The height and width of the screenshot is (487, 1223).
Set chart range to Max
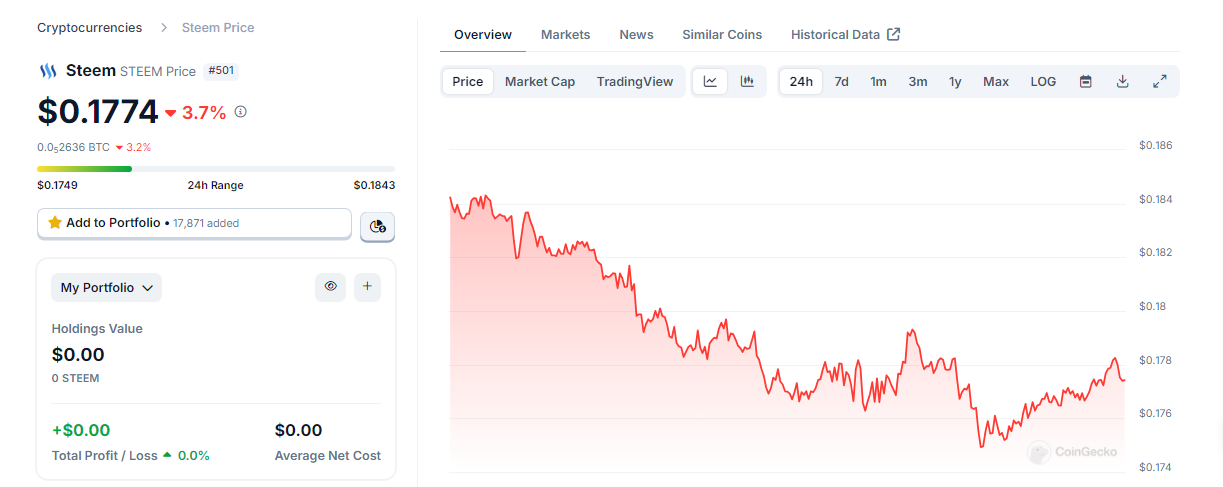click(996, 82)
